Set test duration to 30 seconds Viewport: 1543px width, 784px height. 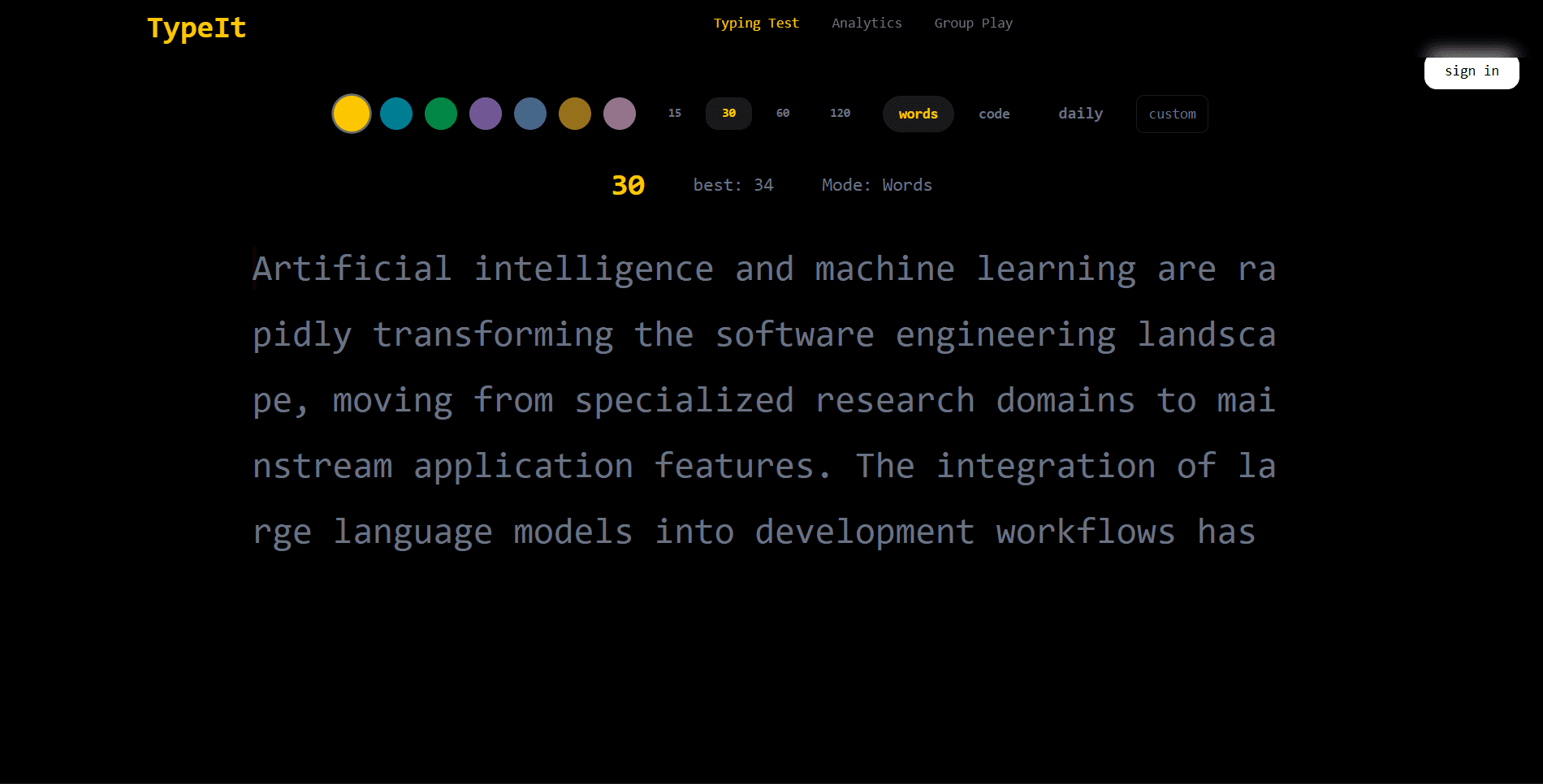[x=728, y=114]
